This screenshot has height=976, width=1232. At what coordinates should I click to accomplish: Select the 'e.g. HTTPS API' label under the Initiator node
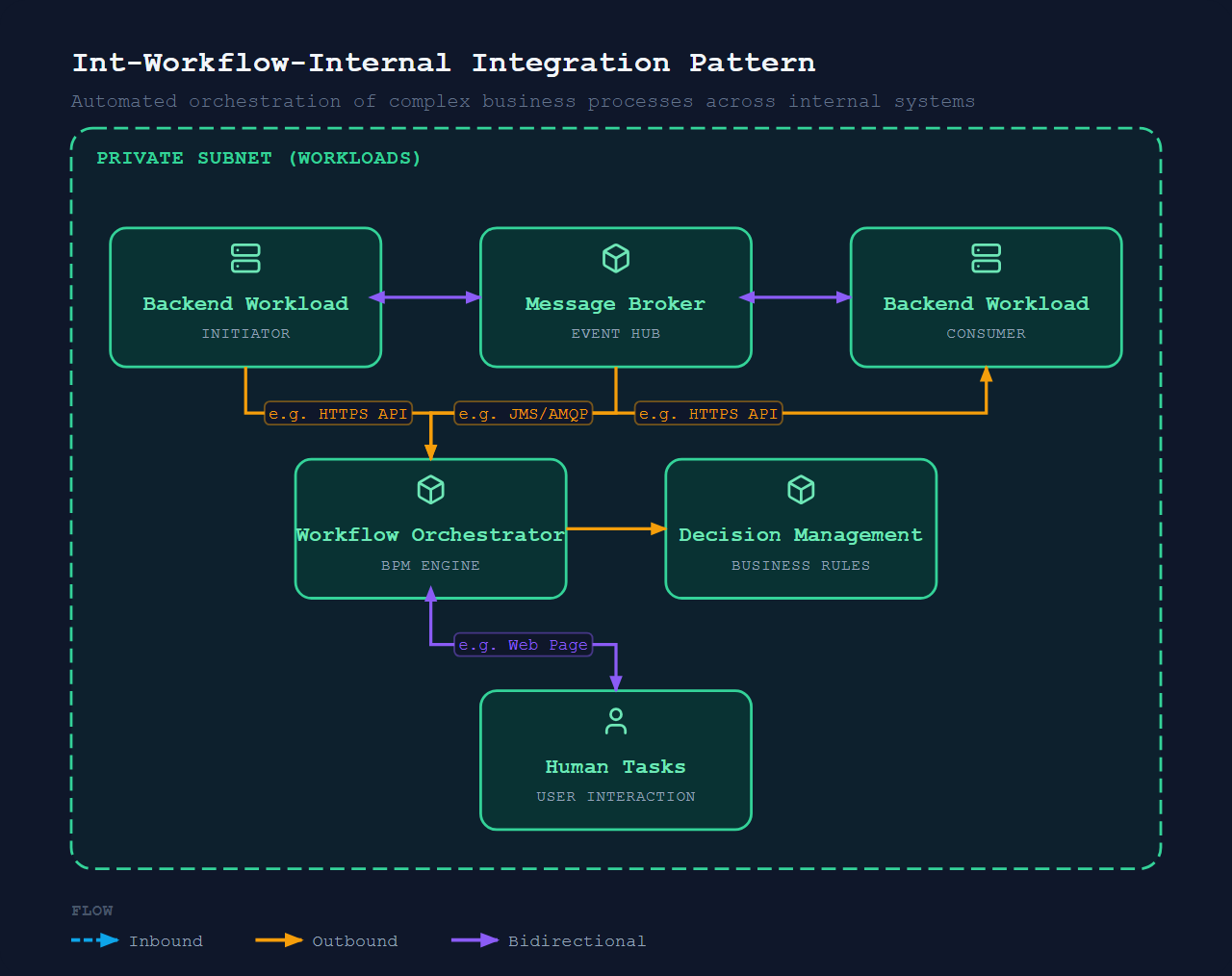pyautogui.click(x=338, y=414)
